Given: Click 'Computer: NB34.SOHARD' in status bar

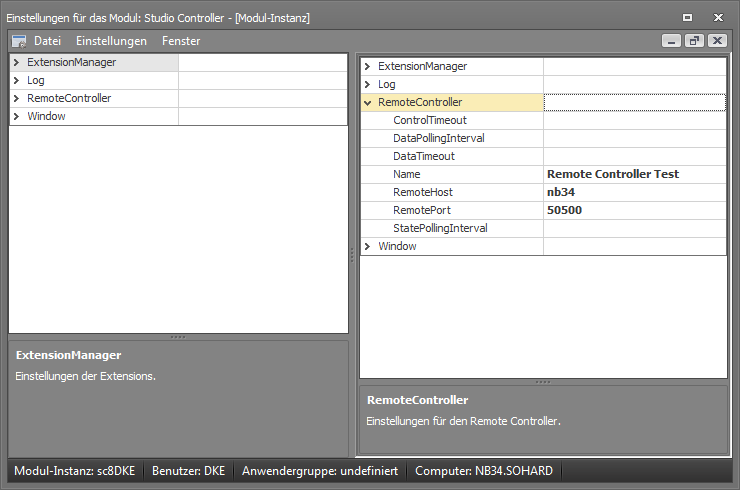Looking at the screenshot, I should pyautogui.click(x=484, y=471).
